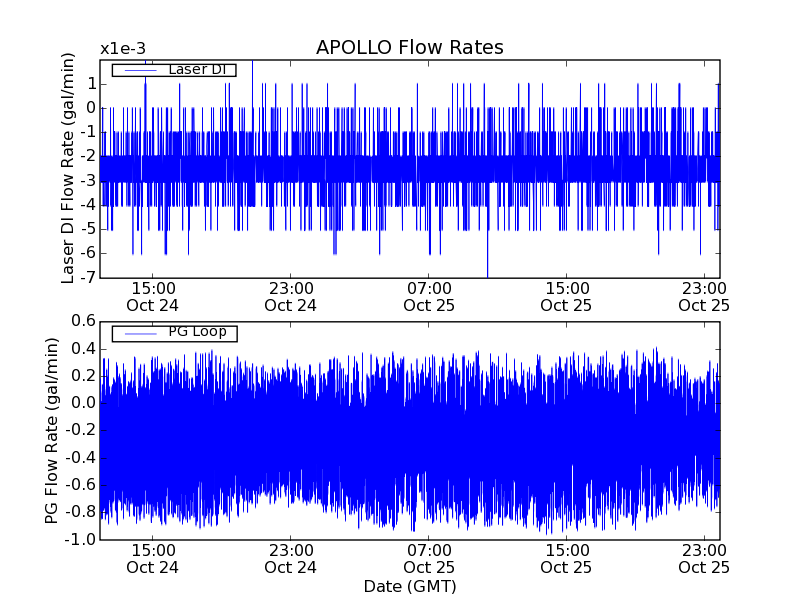Click blue line sample in Laser DI legend
The width and height of the screenshot is (800, 600).
[x=135, y=70]
